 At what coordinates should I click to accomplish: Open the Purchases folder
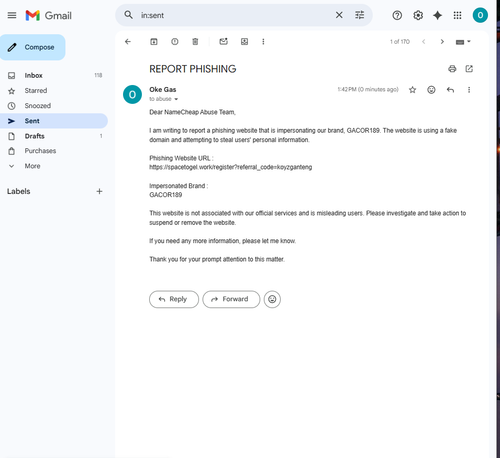(x=53, y=151)
